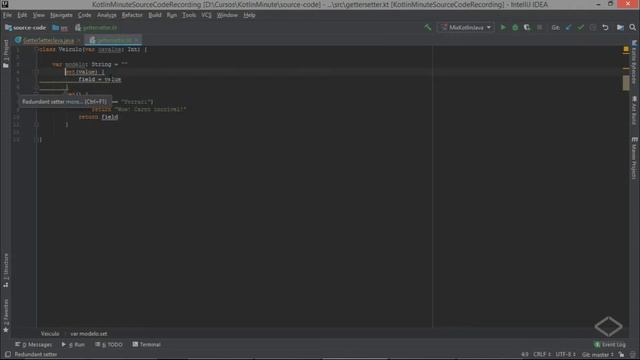The height and width of the screenshot is (360, 640).
Task: Open the MixKotlinJava run configuration dropdown
Action: (x=465, y=27)
